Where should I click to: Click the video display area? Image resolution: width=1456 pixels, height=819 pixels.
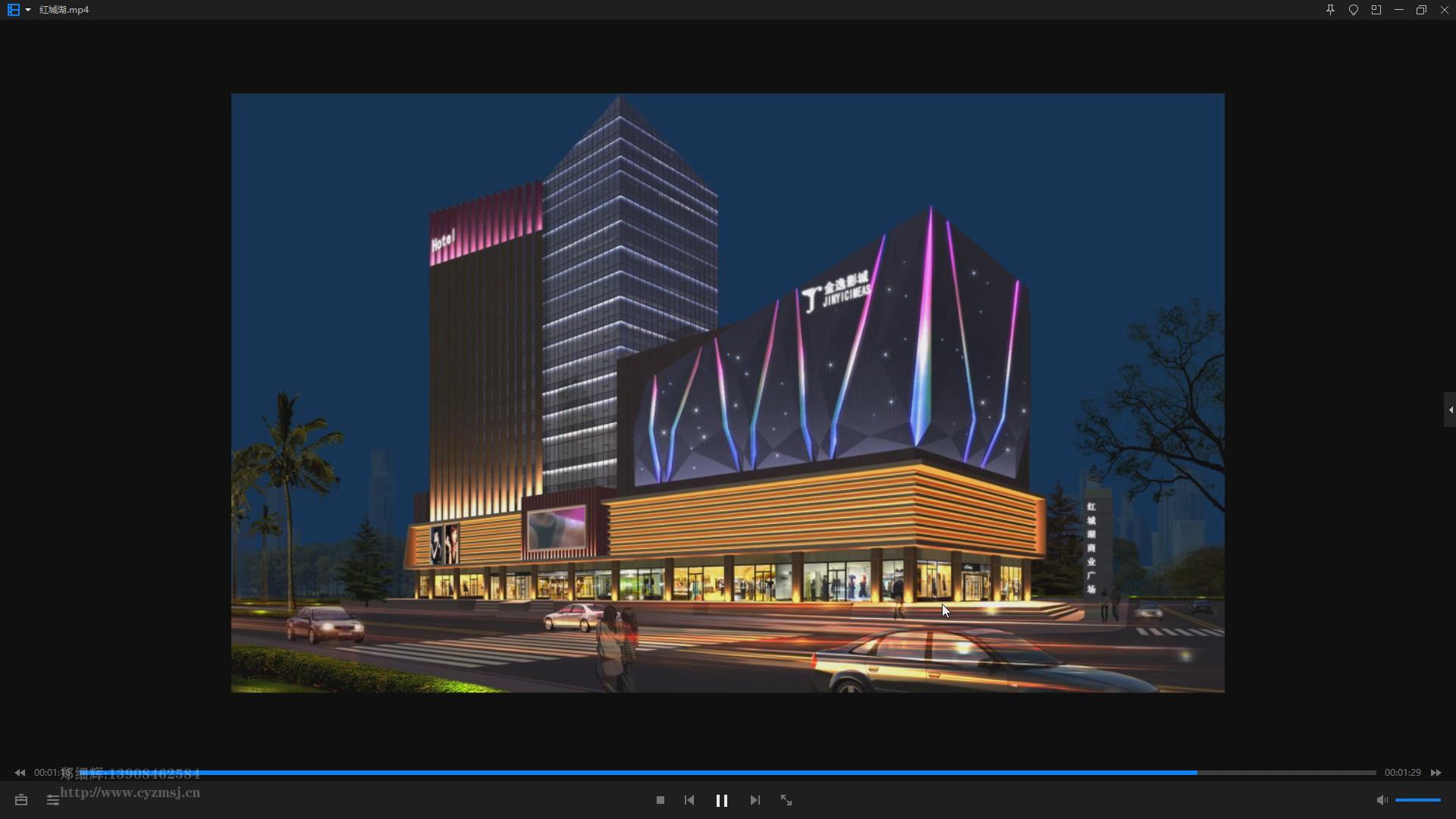tap(728, 393)
